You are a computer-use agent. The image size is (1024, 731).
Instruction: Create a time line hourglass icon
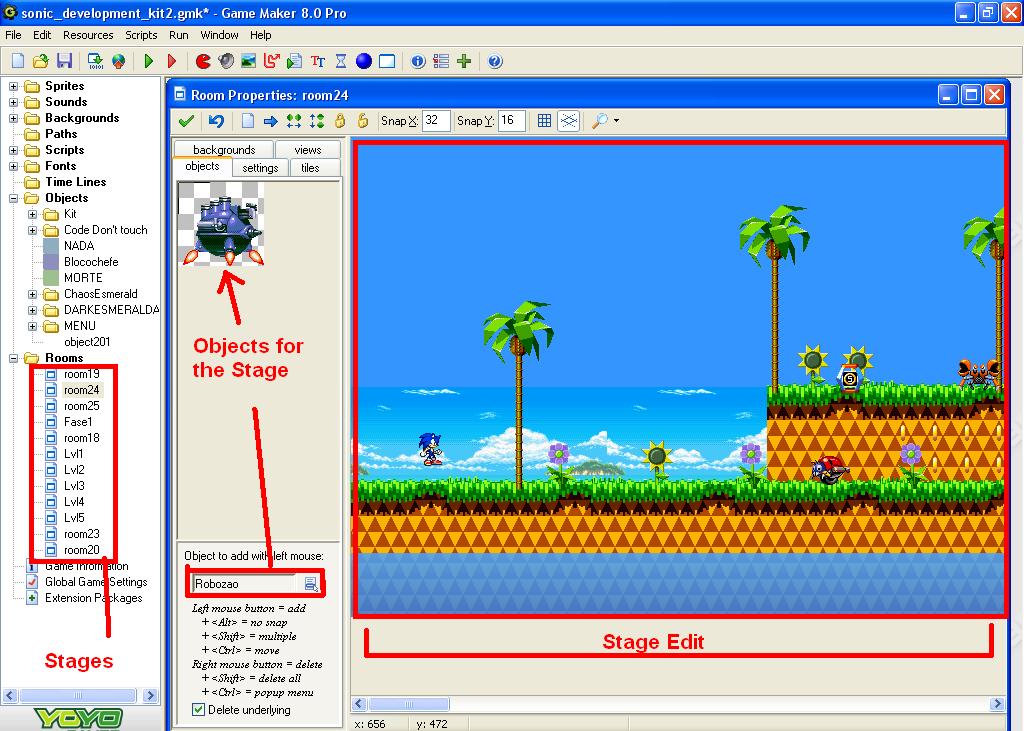(341, 61)
